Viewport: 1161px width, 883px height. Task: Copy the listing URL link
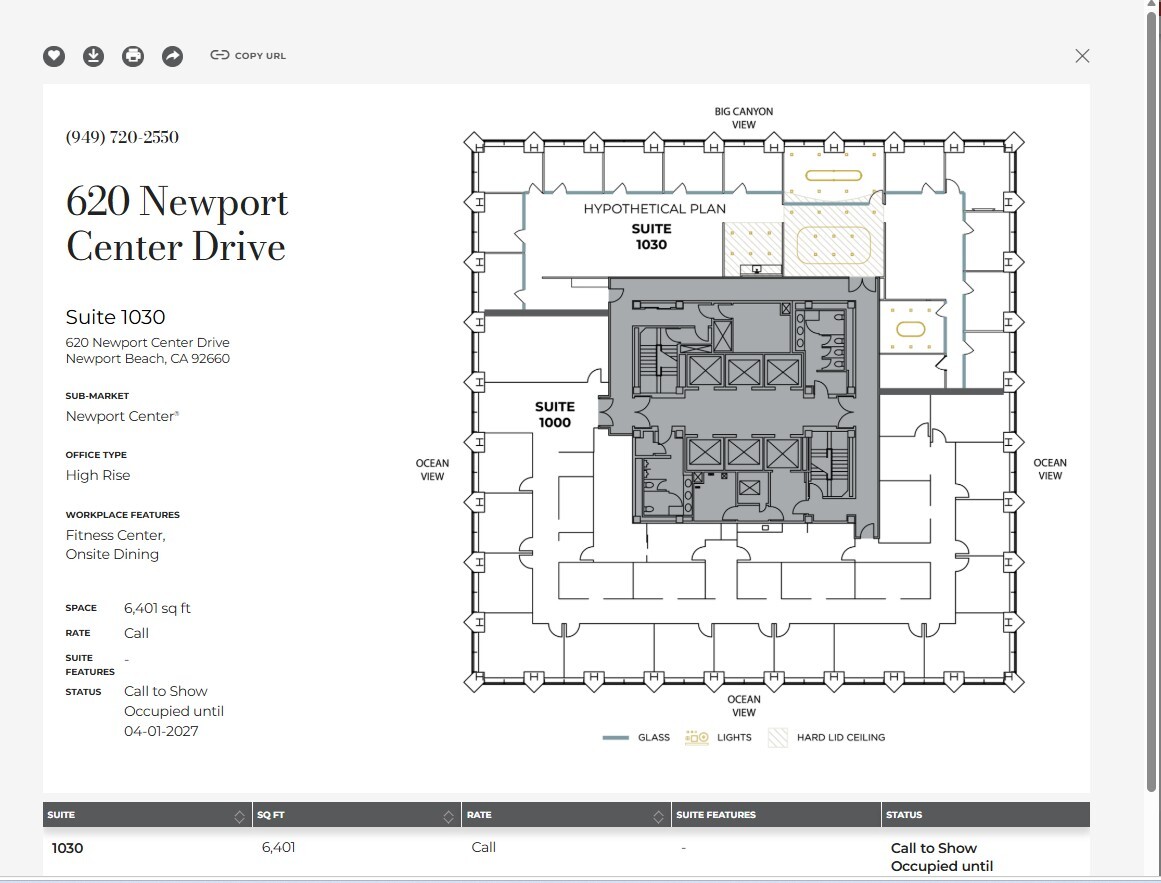coord(248,56)
